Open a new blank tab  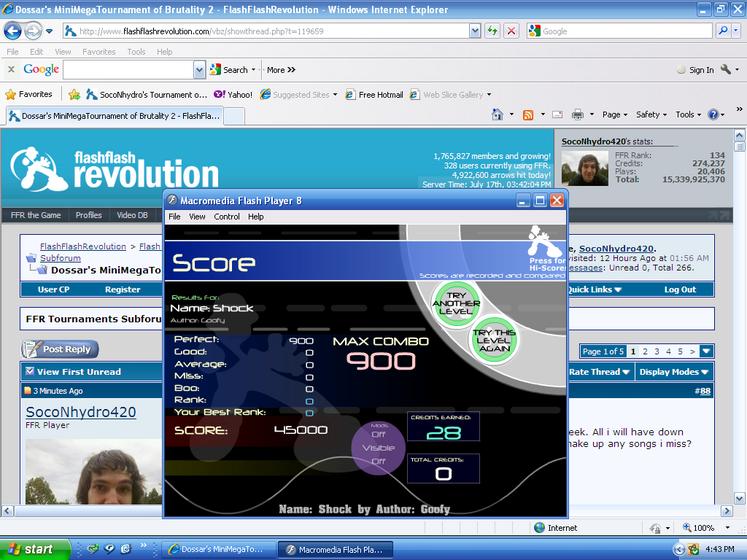click(234, 116)
